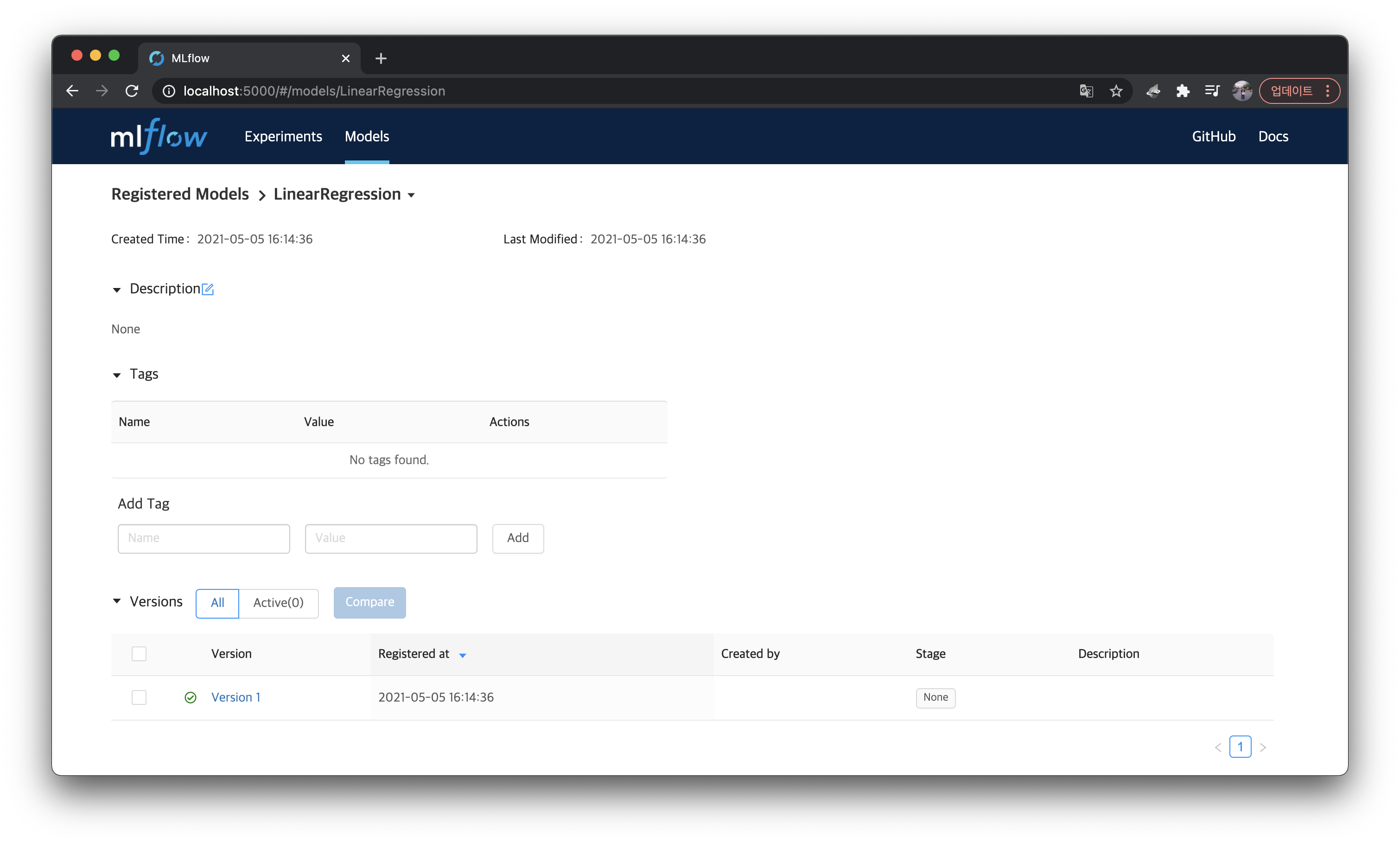
Task: Collapse the Versions section
Action: [117, 601]
